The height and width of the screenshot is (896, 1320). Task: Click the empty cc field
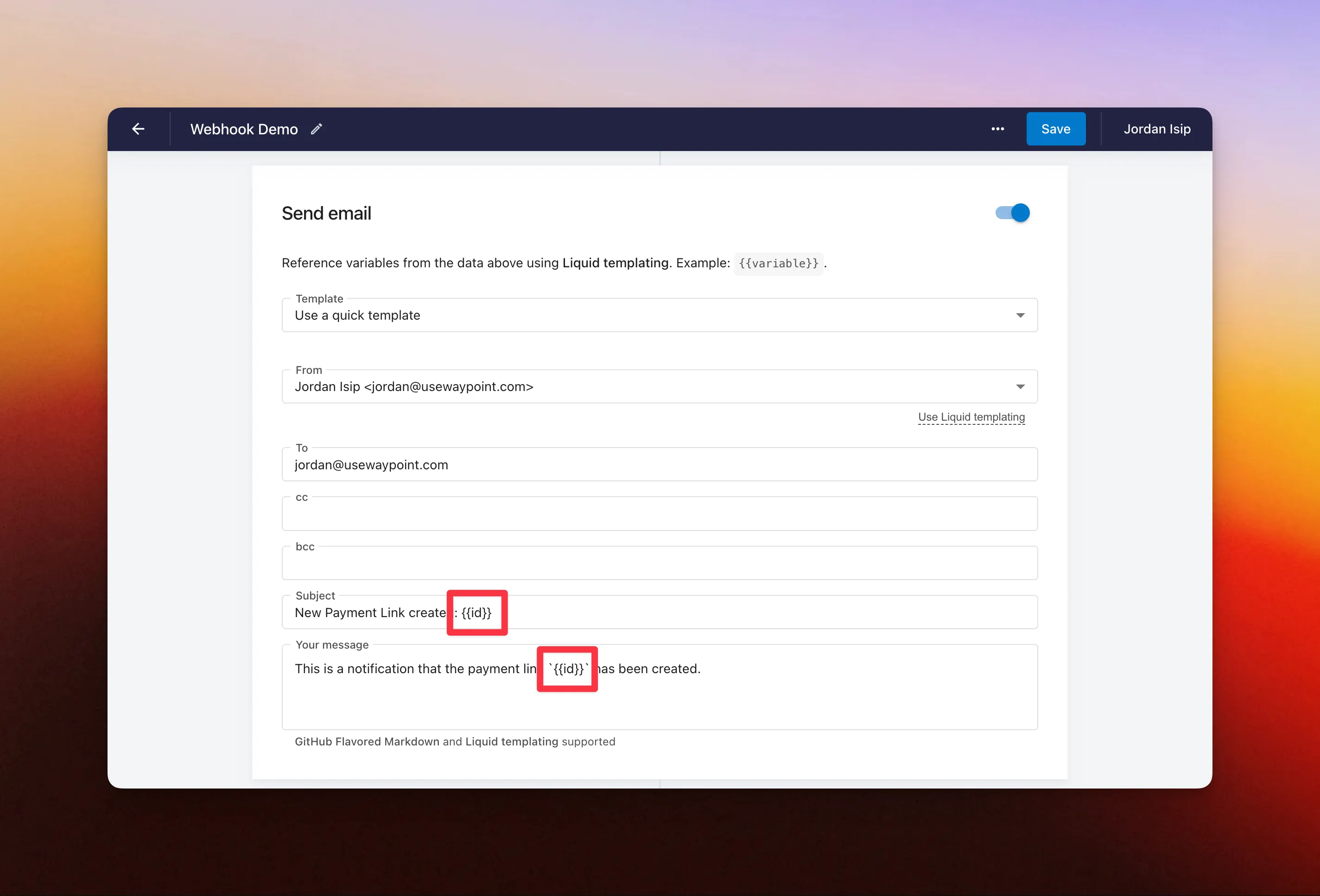(x=659, y=514)
